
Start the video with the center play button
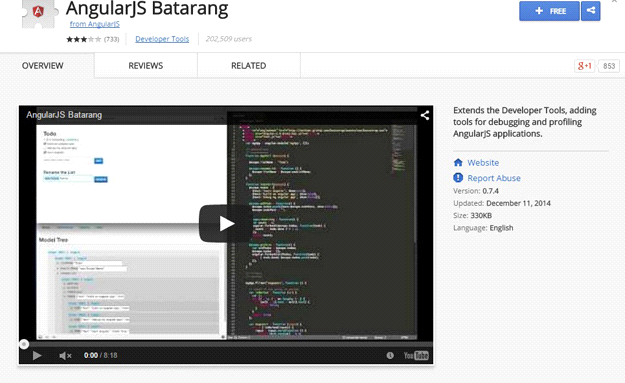(x=226, y=224)
